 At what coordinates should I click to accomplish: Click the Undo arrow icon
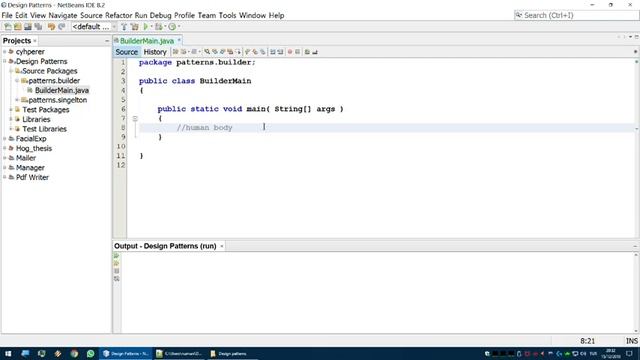pos(51,27)
